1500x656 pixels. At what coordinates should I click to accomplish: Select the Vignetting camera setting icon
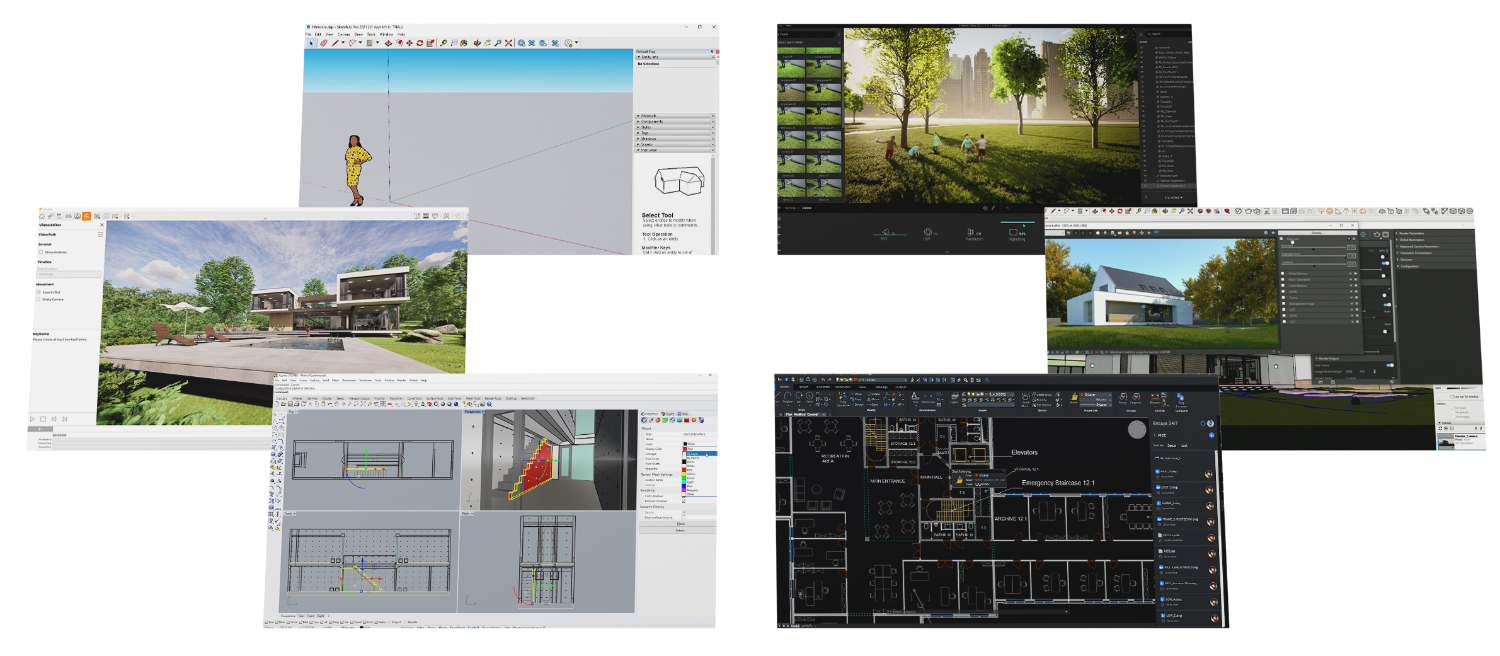pyautogui.click(x=1015, y=233)
